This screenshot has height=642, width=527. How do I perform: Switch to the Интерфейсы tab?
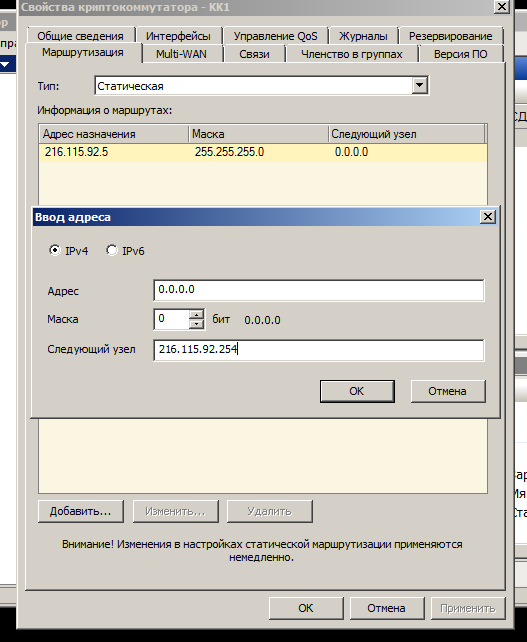pyautogui.click(x=178, y=36)
